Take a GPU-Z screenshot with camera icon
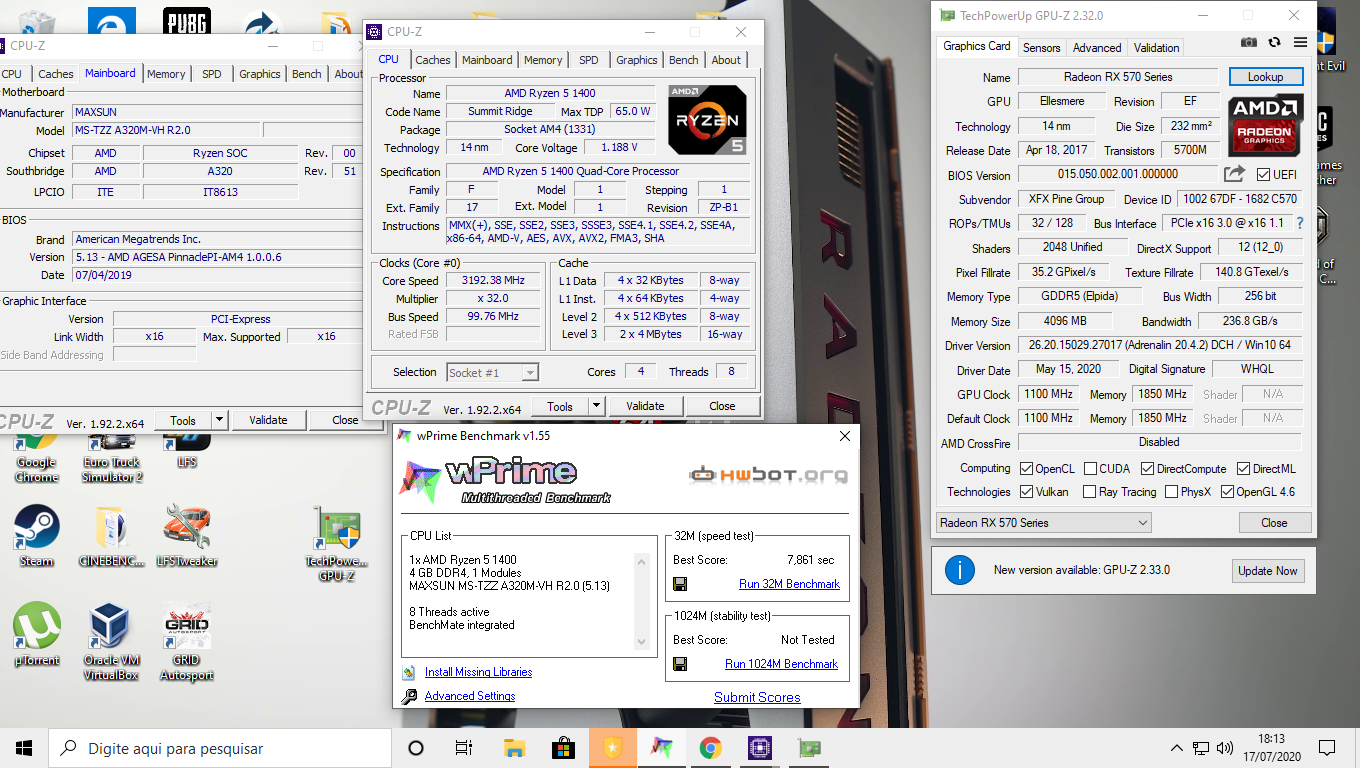This screenshot has width=1360, height=768. (1249, 42)
